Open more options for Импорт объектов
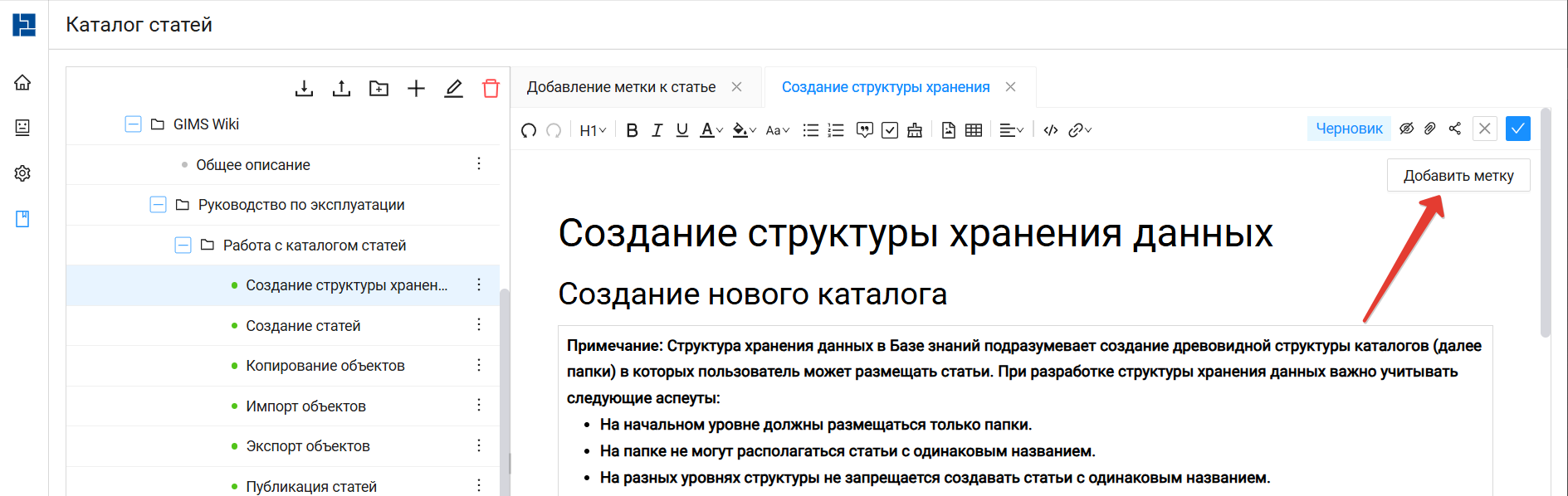Image resolution: width=1568 pixels, height=496 pixels. [479, 406]
